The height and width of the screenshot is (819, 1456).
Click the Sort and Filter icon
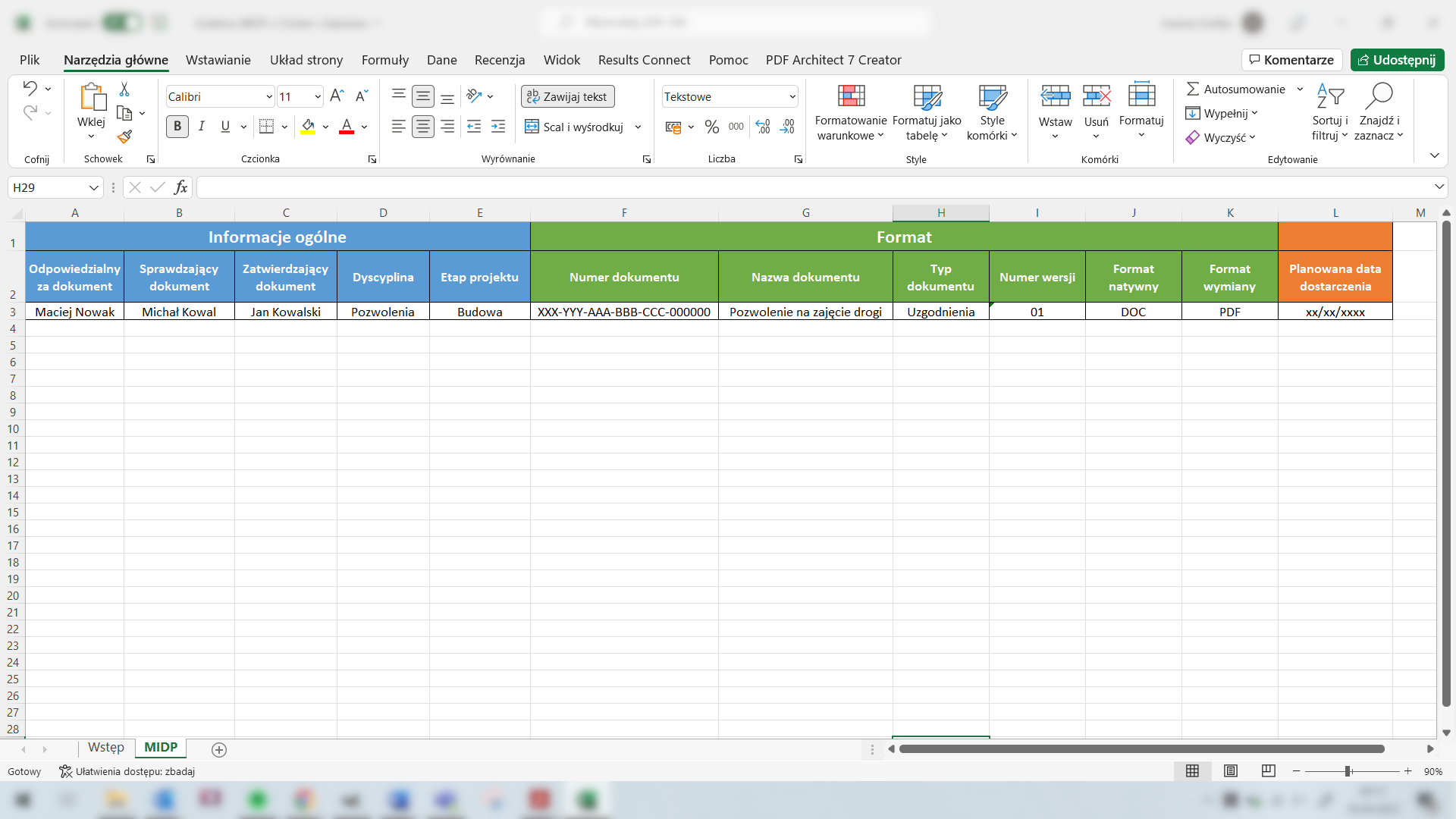[1330, 97]
